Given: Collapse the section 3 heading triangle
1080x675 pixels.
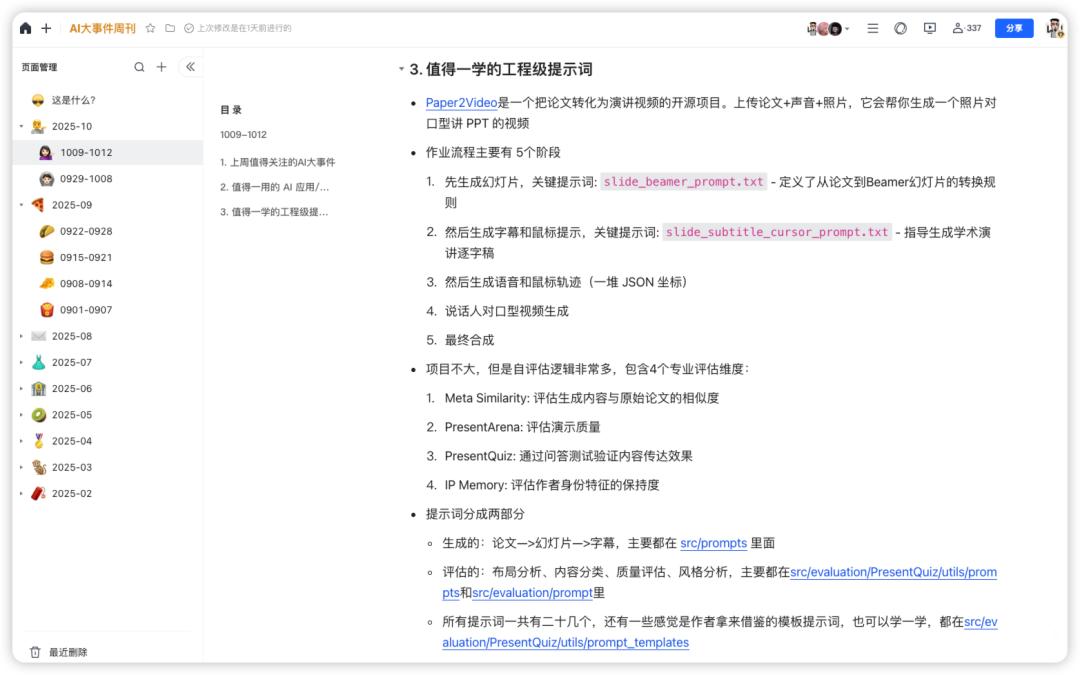Looking at the screenshot, I should pos(401,70).
